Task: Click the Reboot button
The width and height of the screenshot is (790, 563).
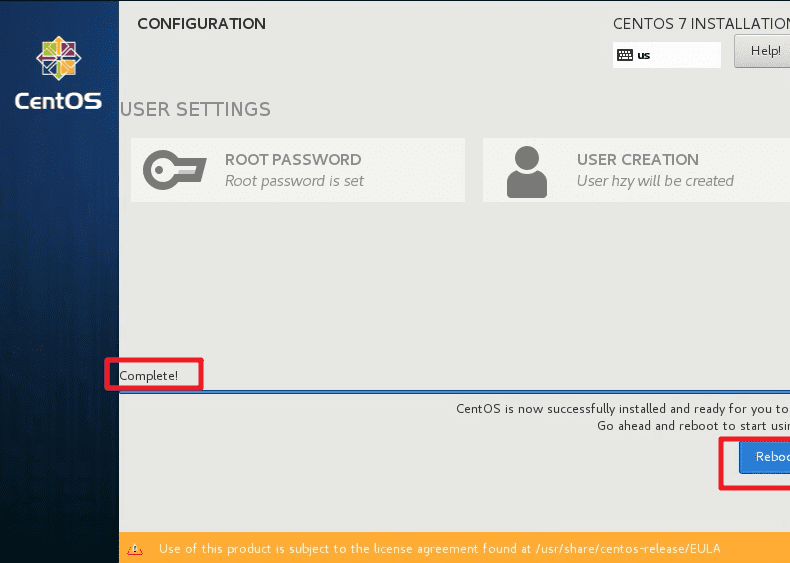Action: point(764,457)
